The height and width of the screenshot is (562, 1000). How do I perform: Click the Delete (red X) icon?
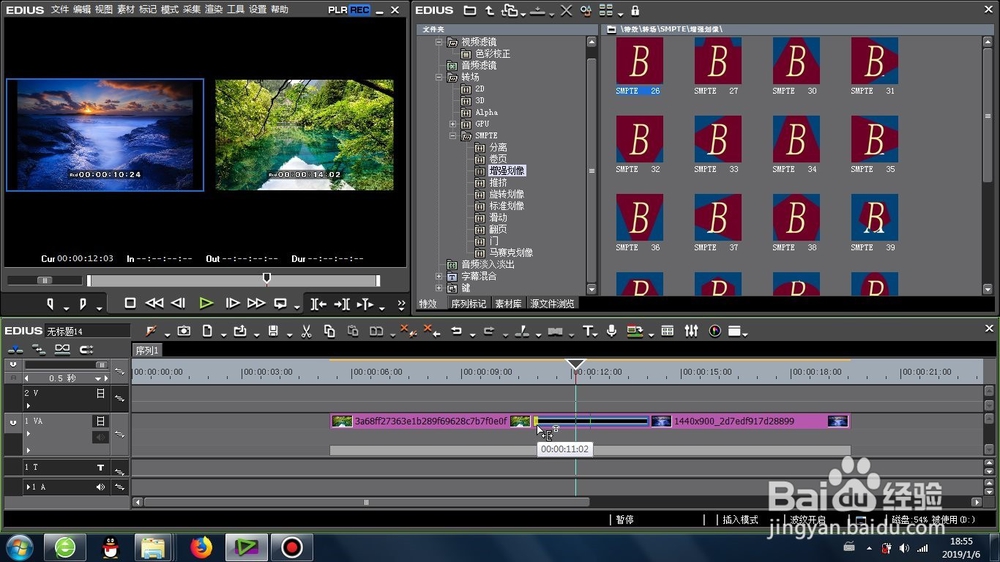tap(407, 331)
